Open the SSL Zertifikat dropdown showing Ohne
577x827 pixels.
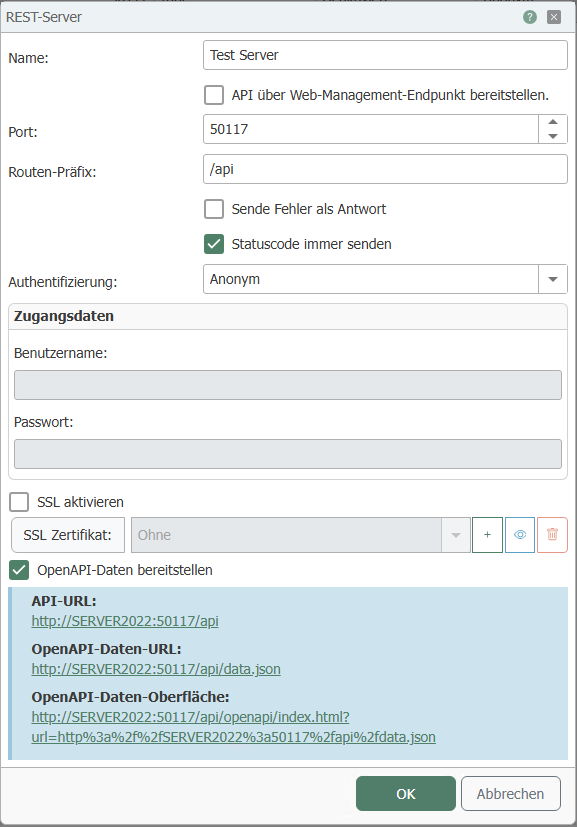[x=301, y=535]
